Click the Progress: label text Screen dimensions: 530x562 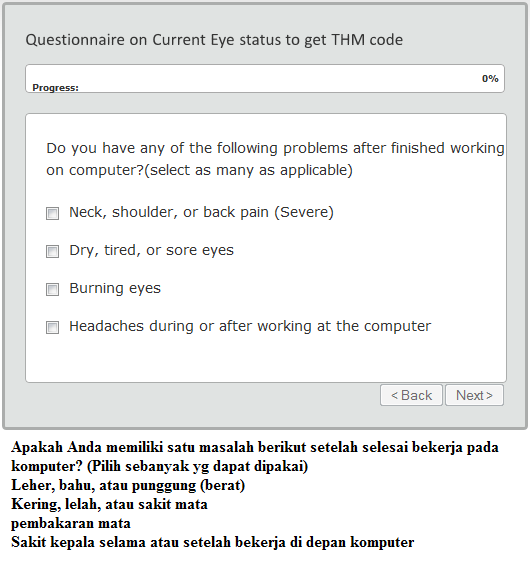55,88
